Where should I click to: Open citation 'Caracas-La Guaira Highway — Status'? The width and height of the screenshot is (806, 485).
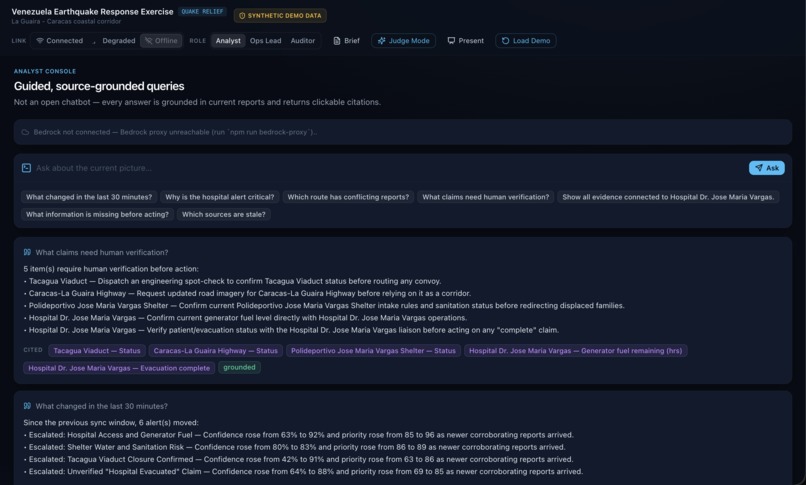[215, 350]
